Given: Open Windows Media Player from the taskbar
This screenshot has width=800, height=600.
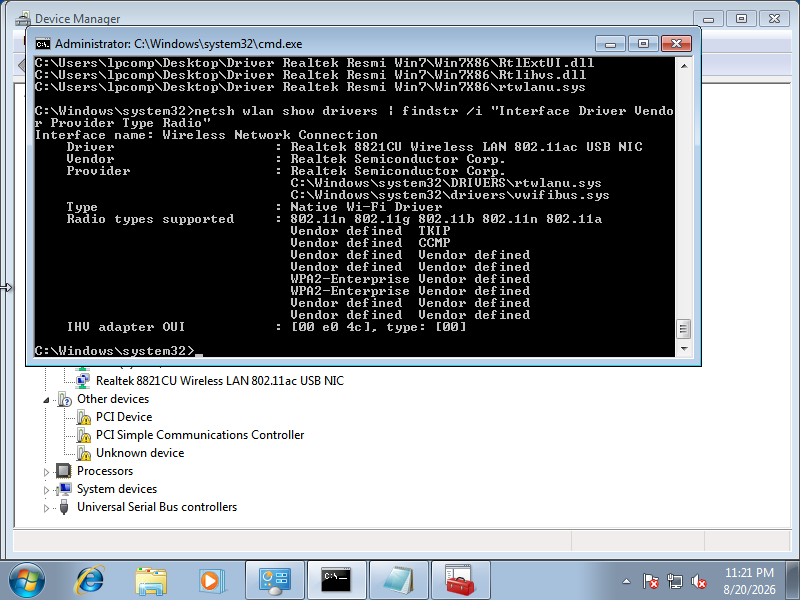Looking at the screenshot, I should pos(211,581).
